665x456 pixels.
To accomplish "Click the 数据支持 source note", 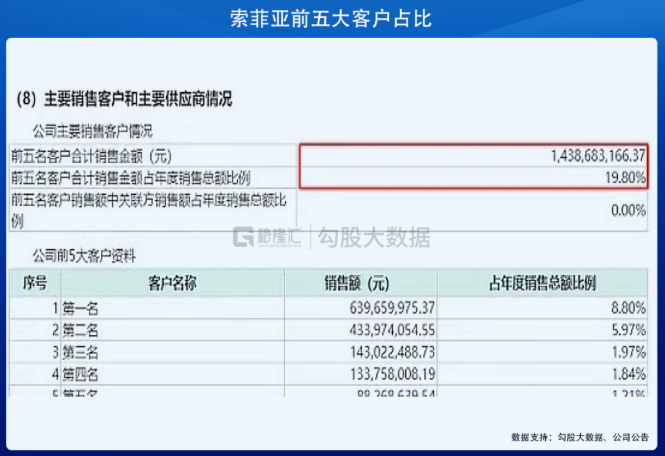I will pos(580,437).
